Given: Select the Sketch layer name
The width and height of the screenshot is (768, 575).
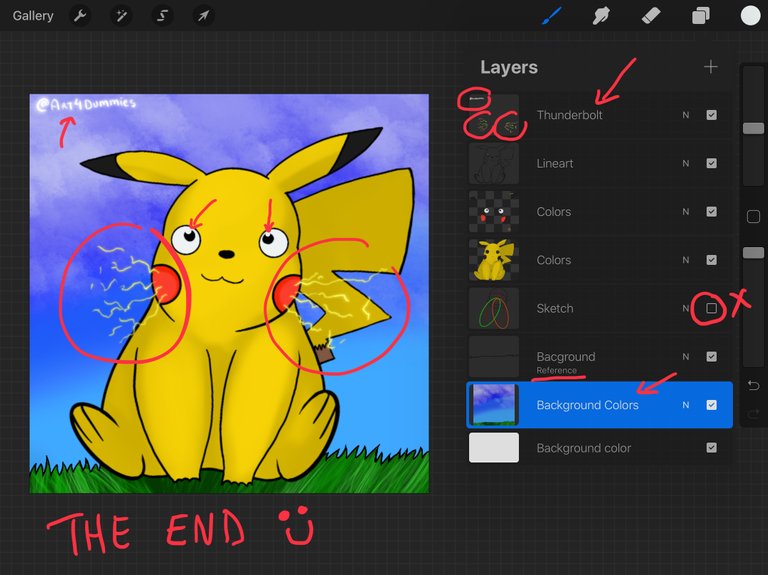Looking at the screenshot, I should [x=554, y=309].
